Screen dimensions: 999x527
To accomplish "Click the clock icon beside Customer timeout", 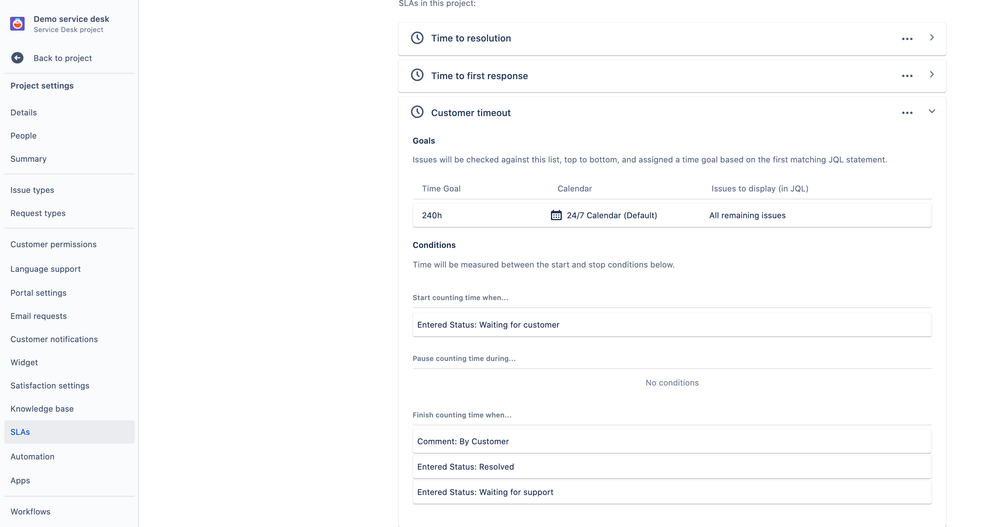I will click(x=417, y=112).
